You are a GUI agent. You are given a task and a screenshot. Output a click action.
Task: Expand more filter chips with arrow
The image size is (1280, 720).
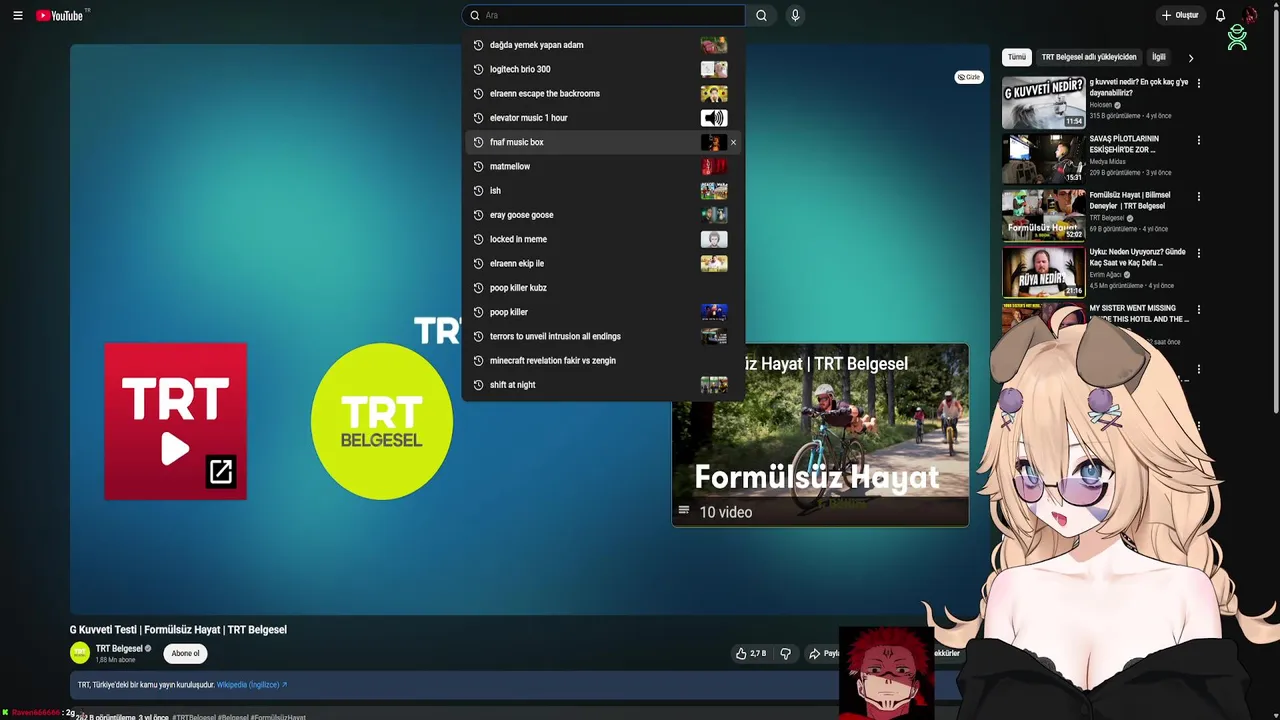(x=1190, y=58)
